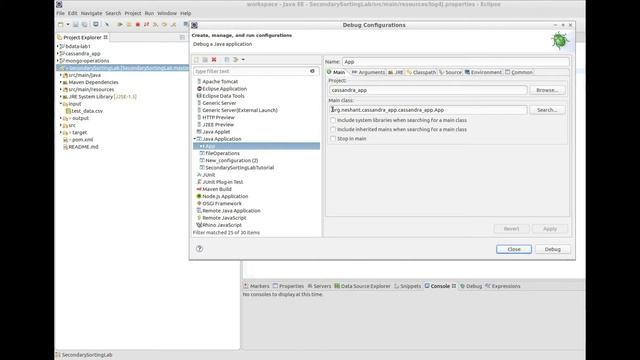Open the Markers view tab
Image resolution: width=640 pixels, height=360 pixels.
click(256, 286)
